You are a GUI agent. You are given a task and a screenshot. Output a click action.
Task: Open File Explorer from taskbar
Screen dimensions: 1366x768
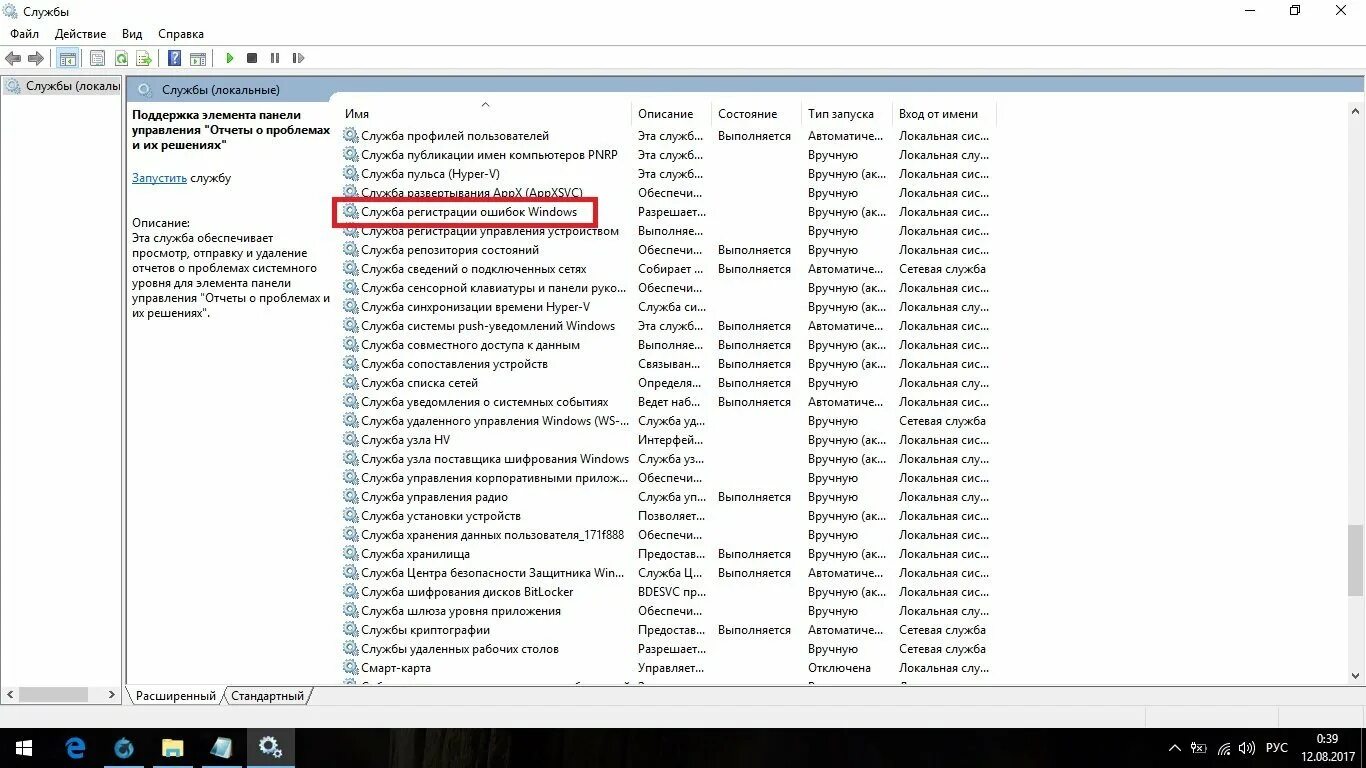[173, 747]
